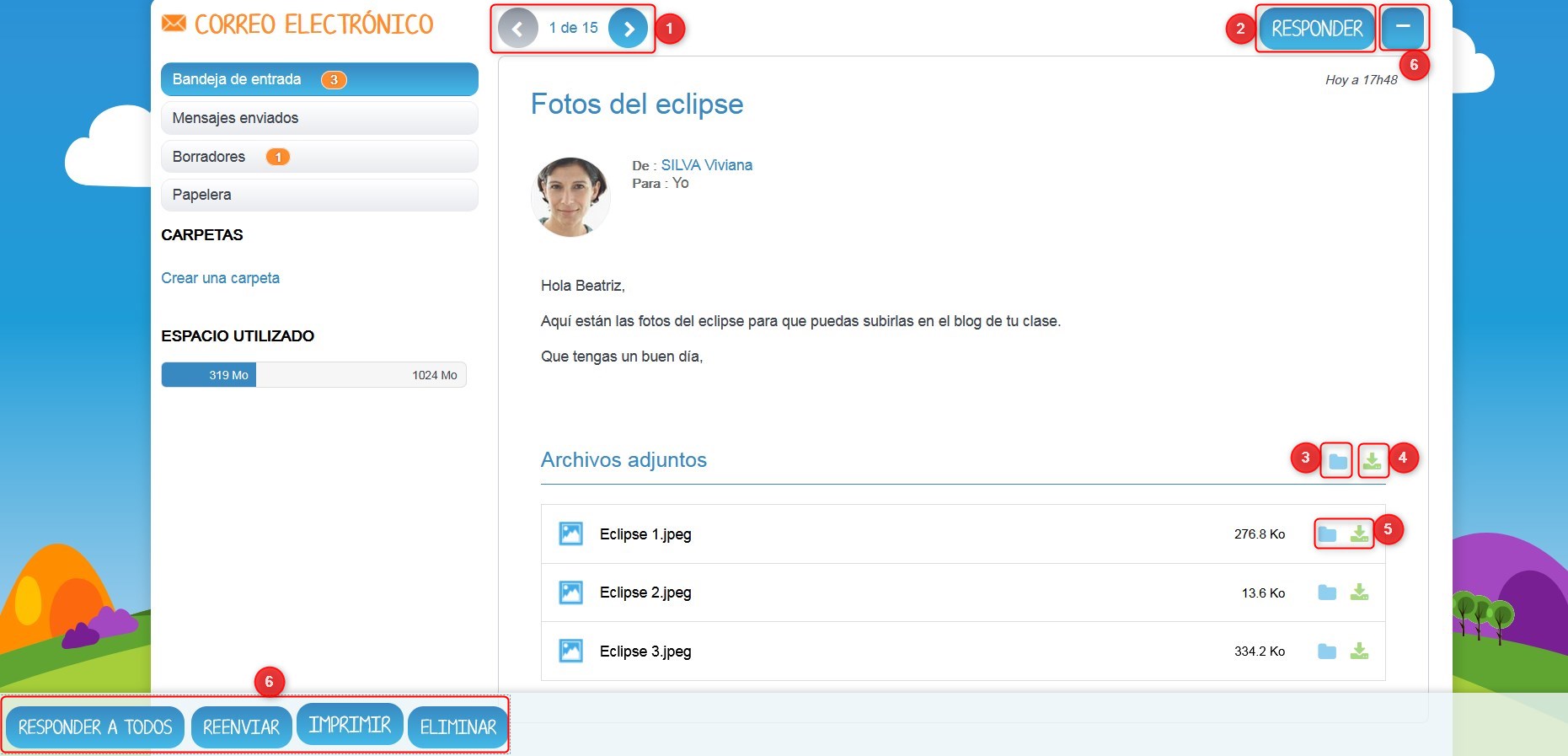Save Eclipse 1.jpeg to folder icon
Viewport: 1568px width, 756px height.
[x=1327, y=534]
